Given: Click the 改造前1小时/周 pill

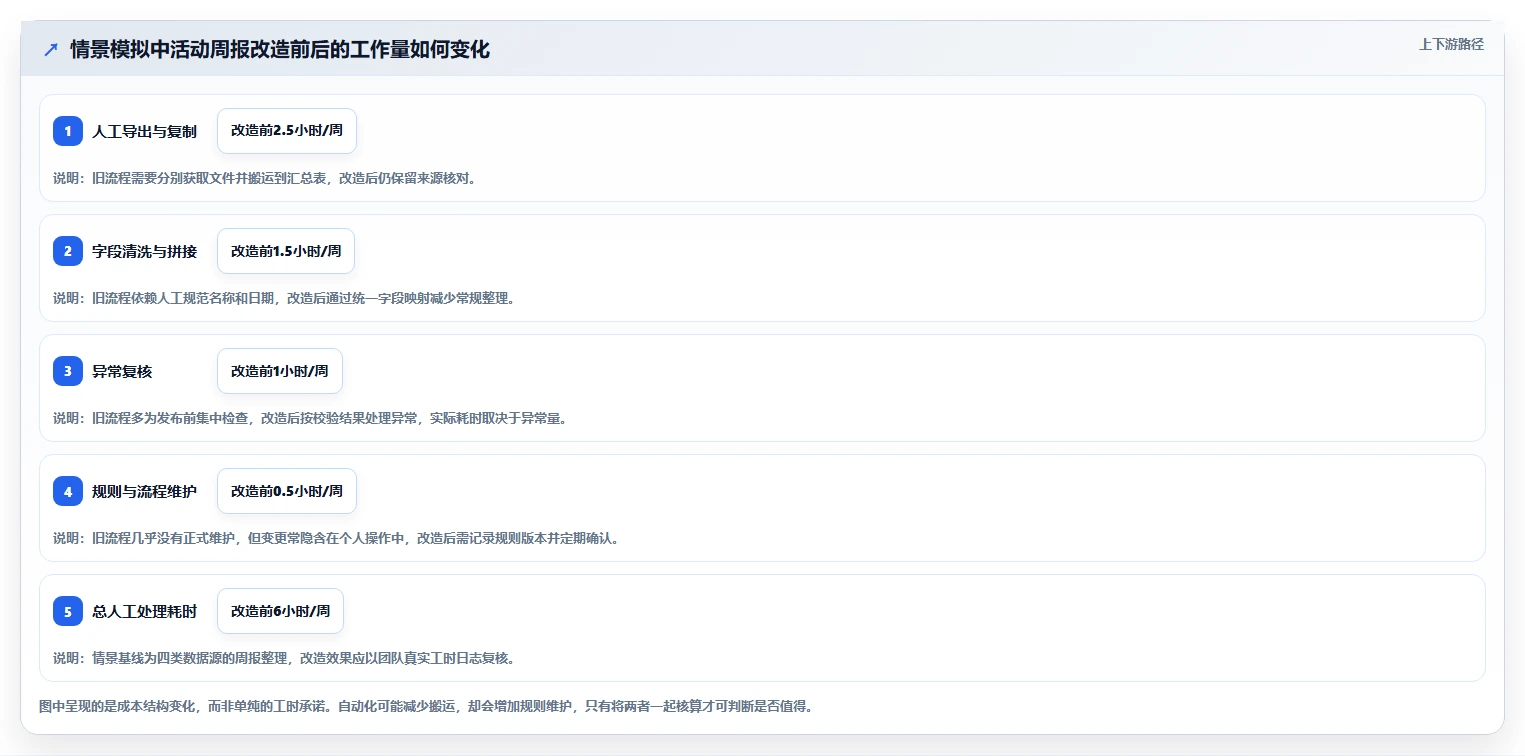Looking at the screenshot, I should 280,371.
